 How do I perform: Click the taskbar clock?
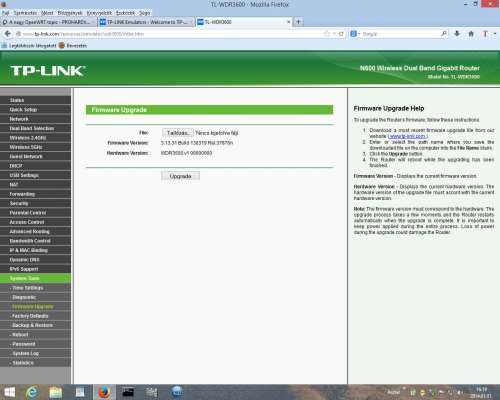(x=481, y=392)
